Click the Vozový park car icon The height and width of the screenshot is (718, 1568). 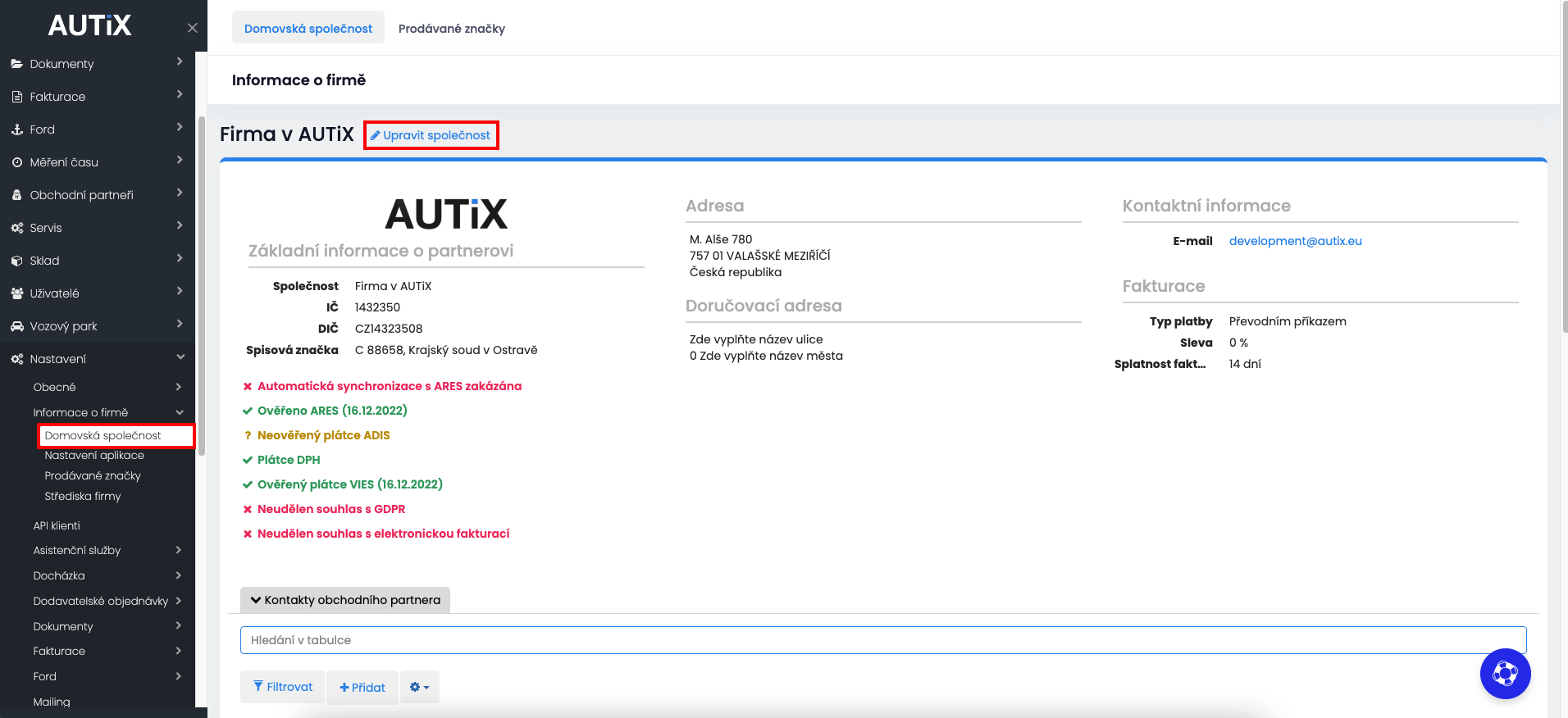click(x=16, y=326)
